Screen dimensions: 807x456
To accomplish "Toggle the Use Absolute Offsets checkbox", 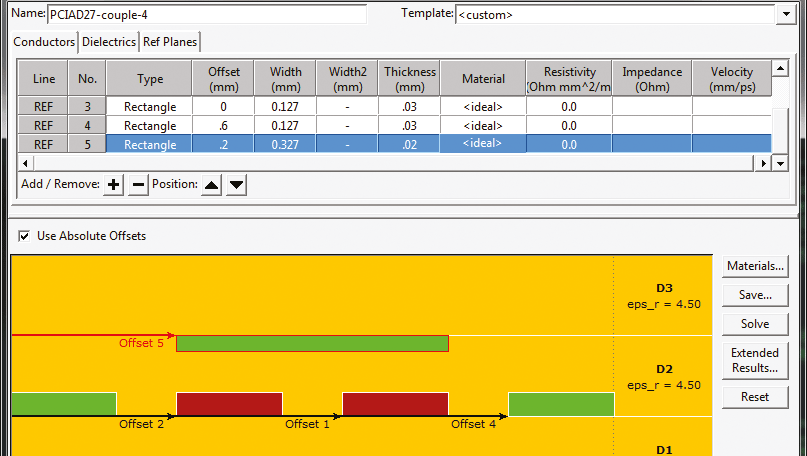I will pos(24,236).
